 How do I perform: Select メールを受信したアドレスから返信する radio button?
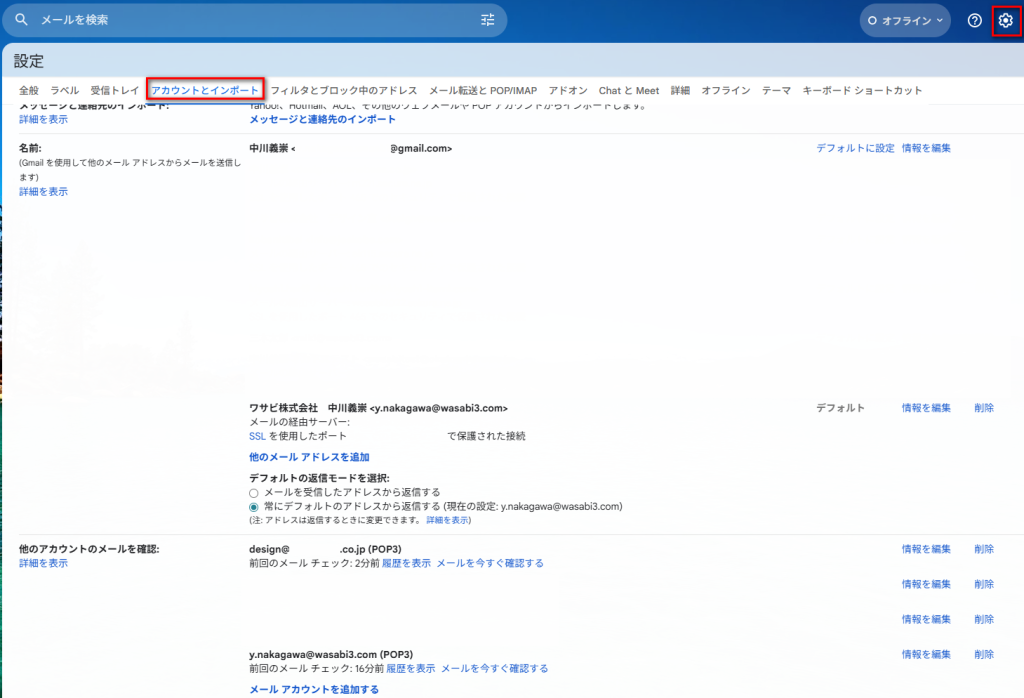point(254,492)
